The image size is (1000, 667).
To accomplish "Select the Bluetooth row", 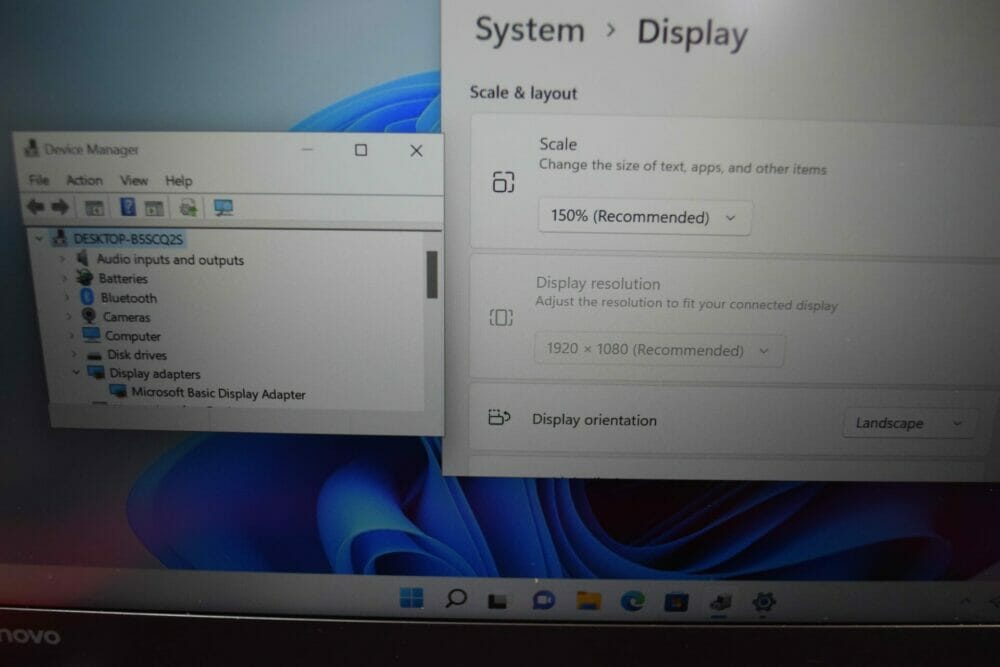I will tap(128, 298).
